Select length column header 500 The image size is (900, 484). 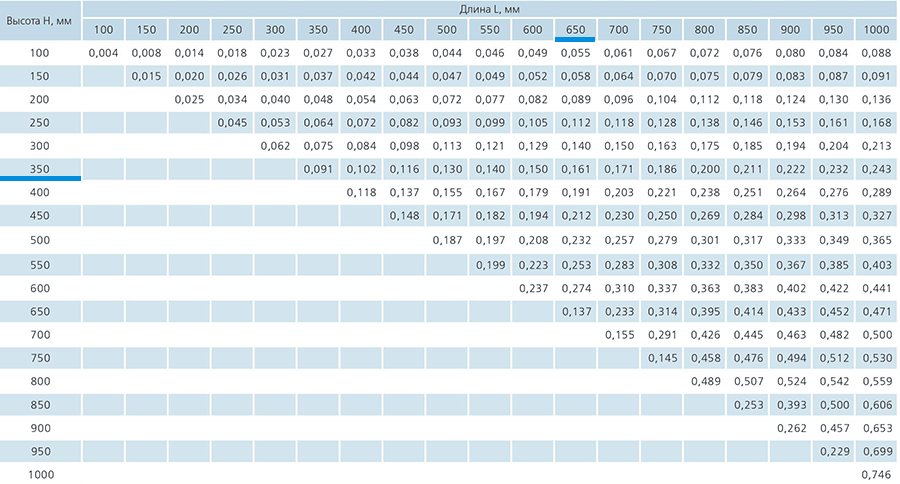point(447,30)
